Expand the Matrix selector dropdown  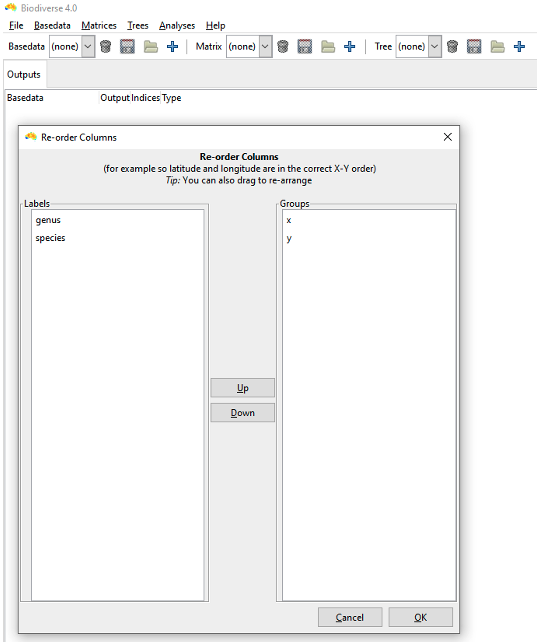(x=249, y=46)
